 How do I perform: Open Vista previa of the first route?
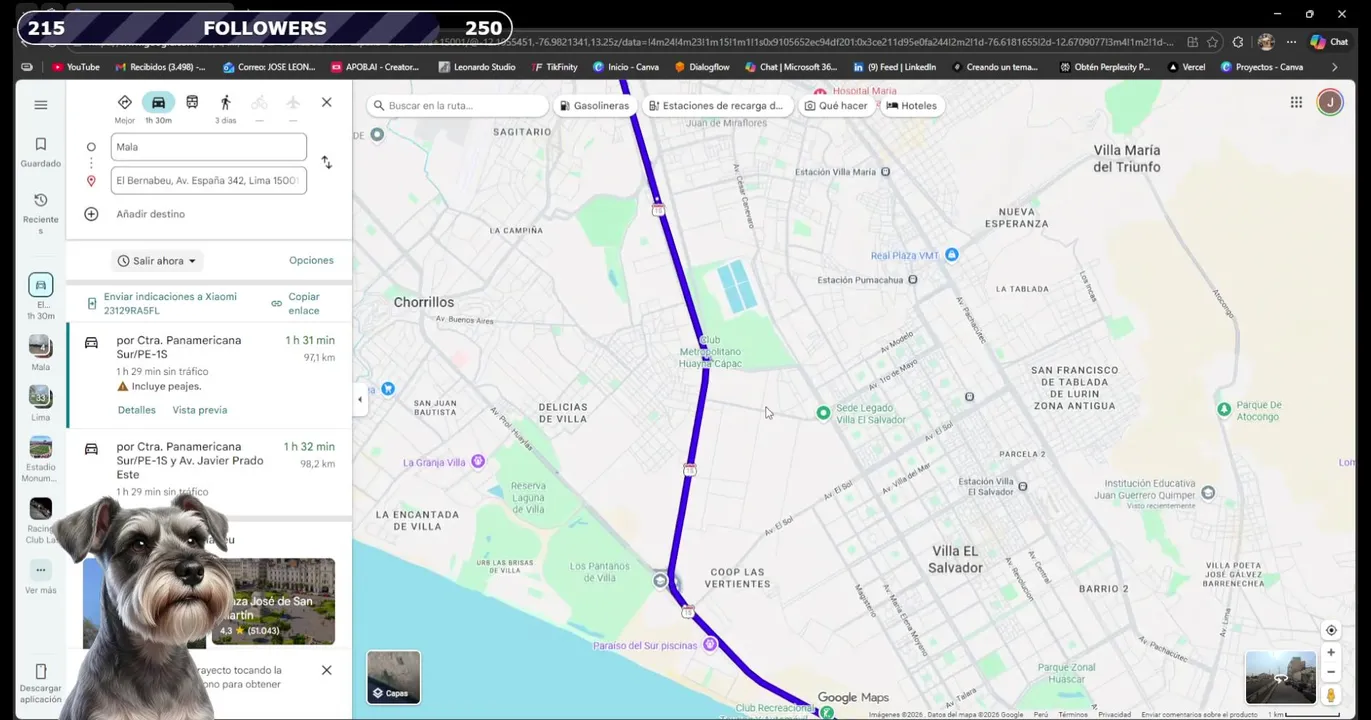point(200,410)
